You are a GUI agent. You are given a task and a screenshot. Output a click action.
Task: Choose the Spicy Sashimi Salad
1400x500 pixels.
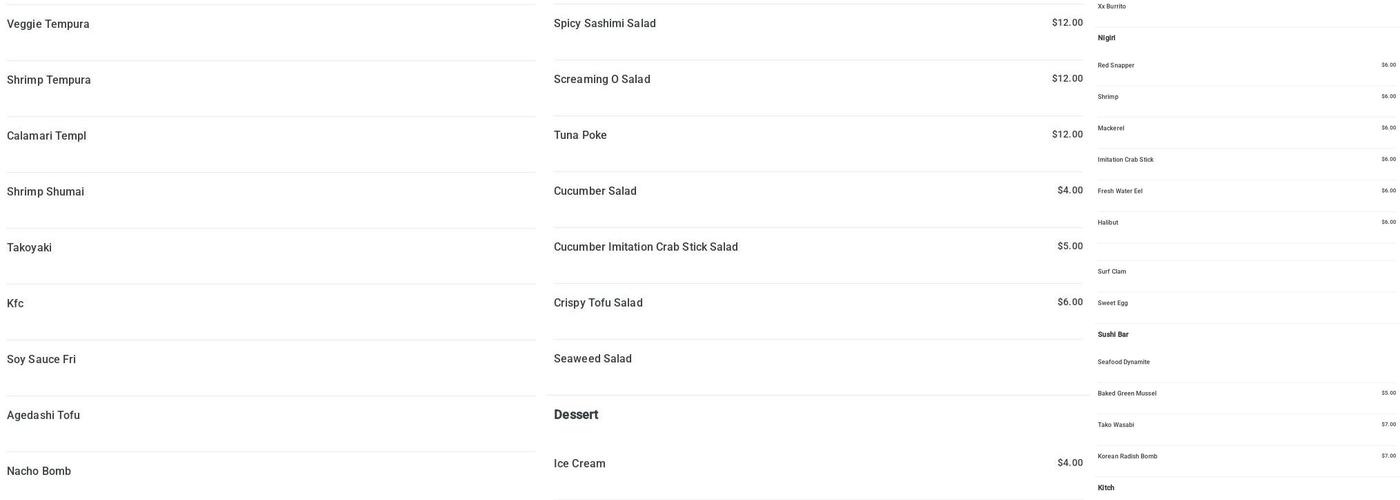(605, 24)
